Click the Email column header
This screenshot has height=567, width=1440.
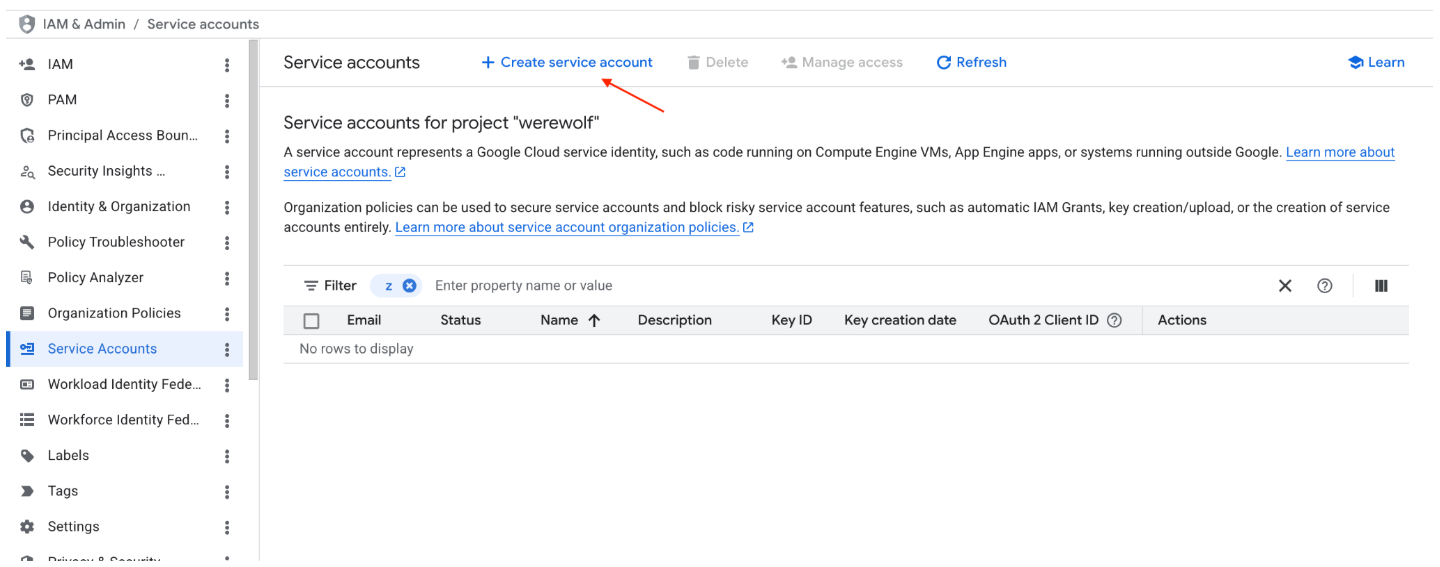coord(364,320)
